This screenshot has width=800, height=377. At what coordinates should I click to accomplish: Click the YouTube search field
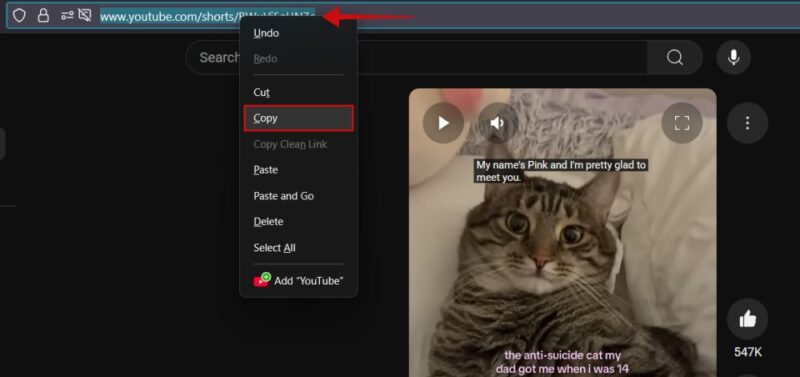tap(416, 57)
